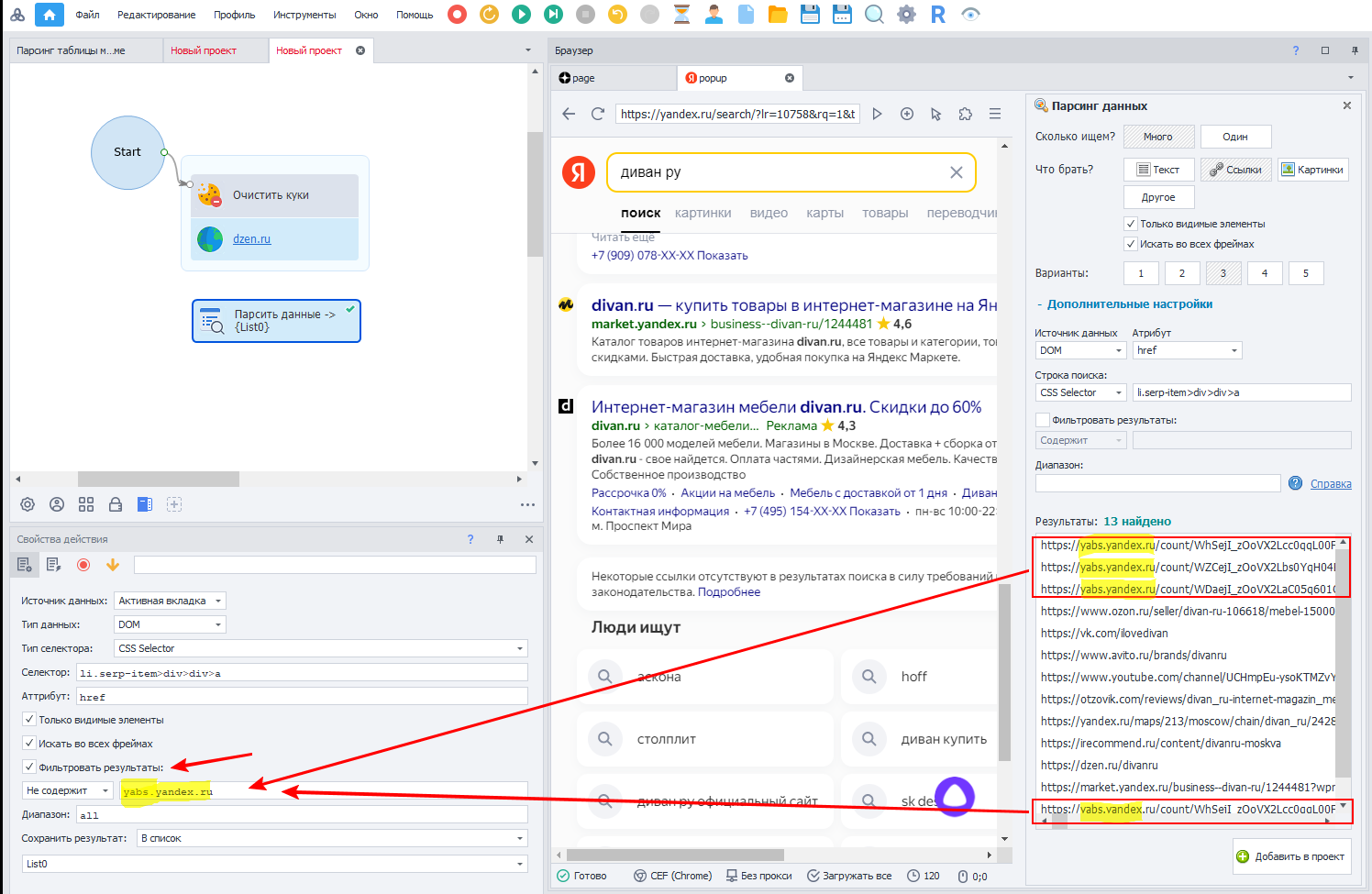This screenshot has height=894, width=1372.
Task: Click the hourglass icon in the top toolbar
Action: 681,15
